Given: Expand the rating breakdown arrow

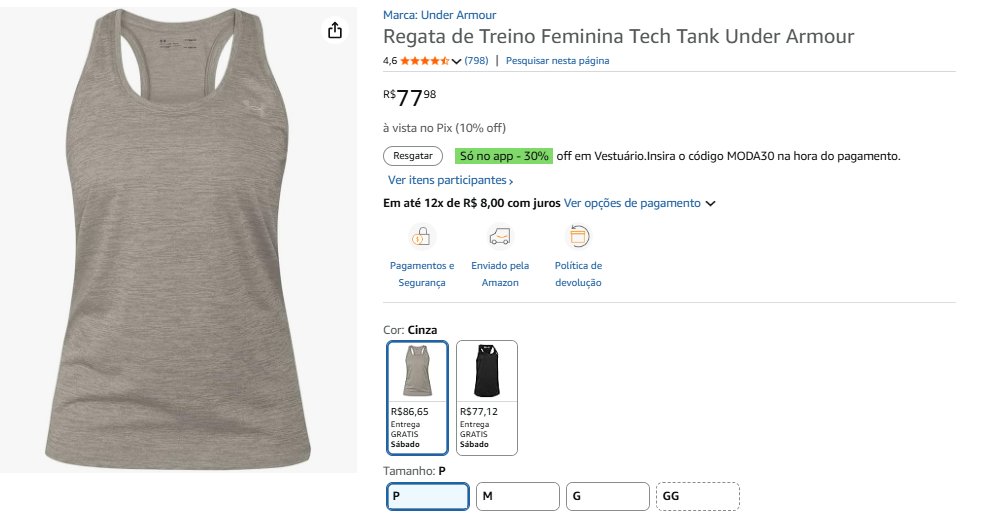Looking at the screenshot, I should click(x=457, y=62).
